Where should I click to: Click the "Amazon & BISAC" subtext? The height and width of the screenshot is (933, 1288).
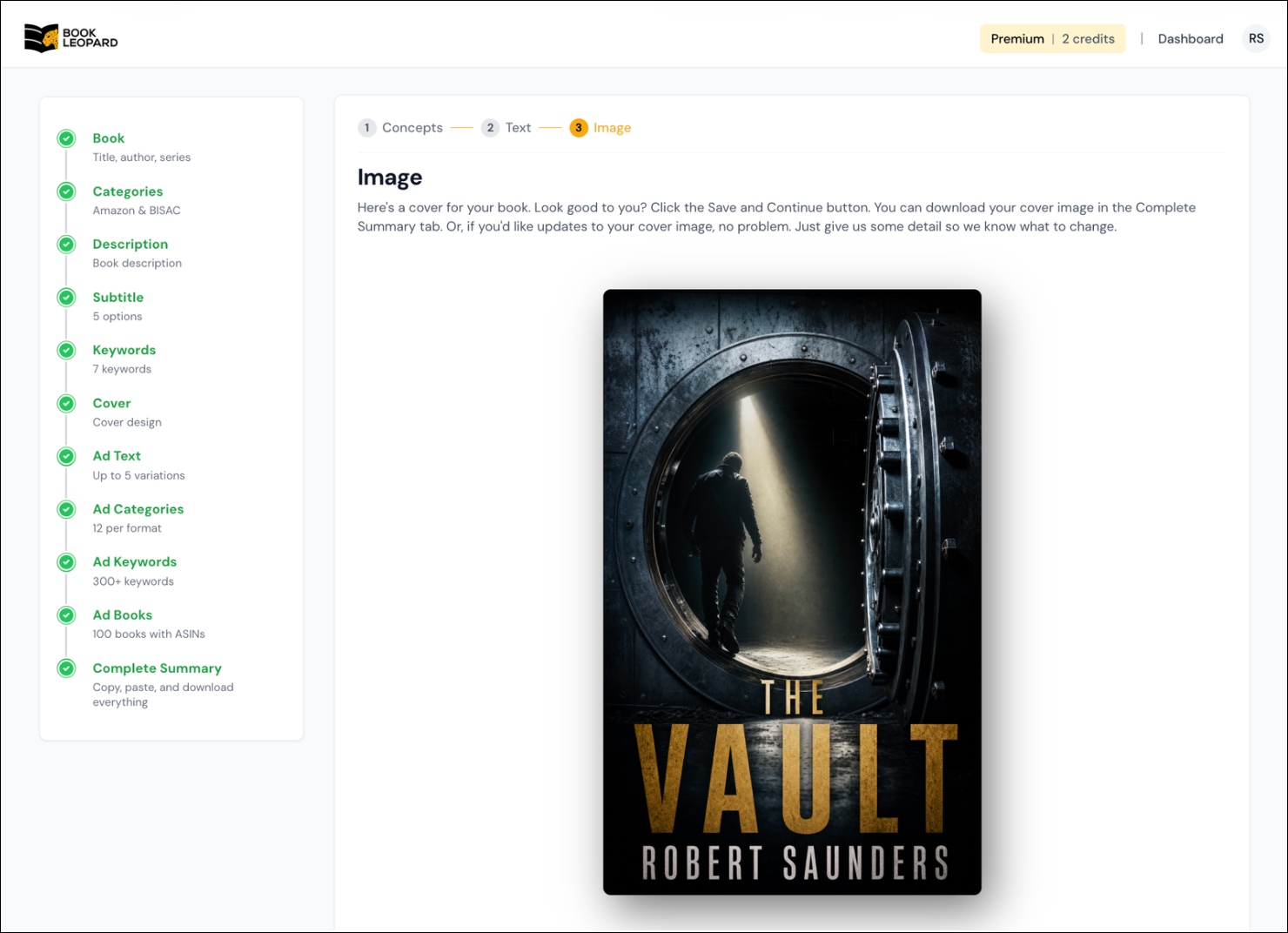tap(137, 211)
